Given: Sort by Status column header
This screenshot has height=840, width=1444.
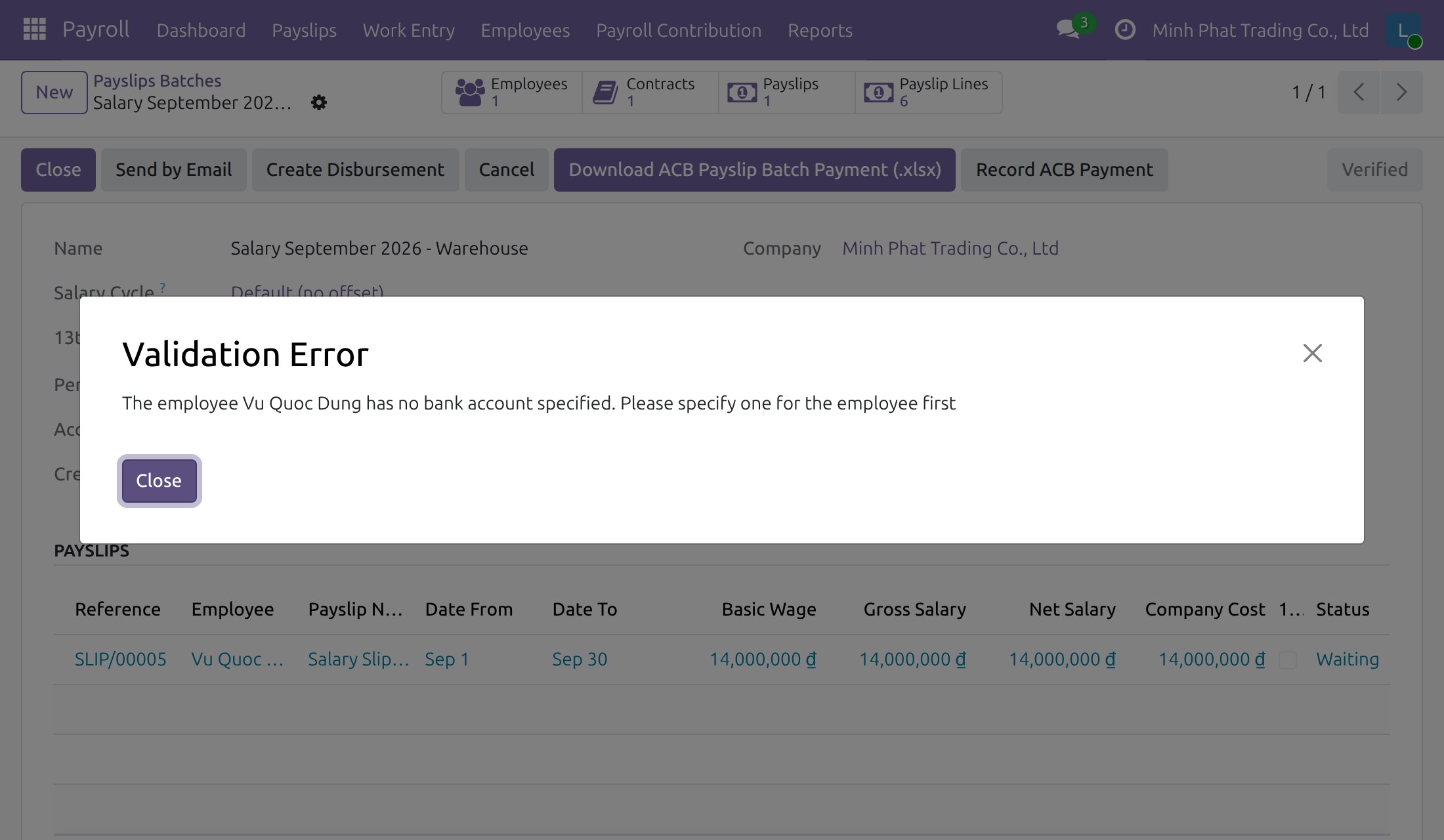Looking at the screenshot, I should (x=1342, y=610).
